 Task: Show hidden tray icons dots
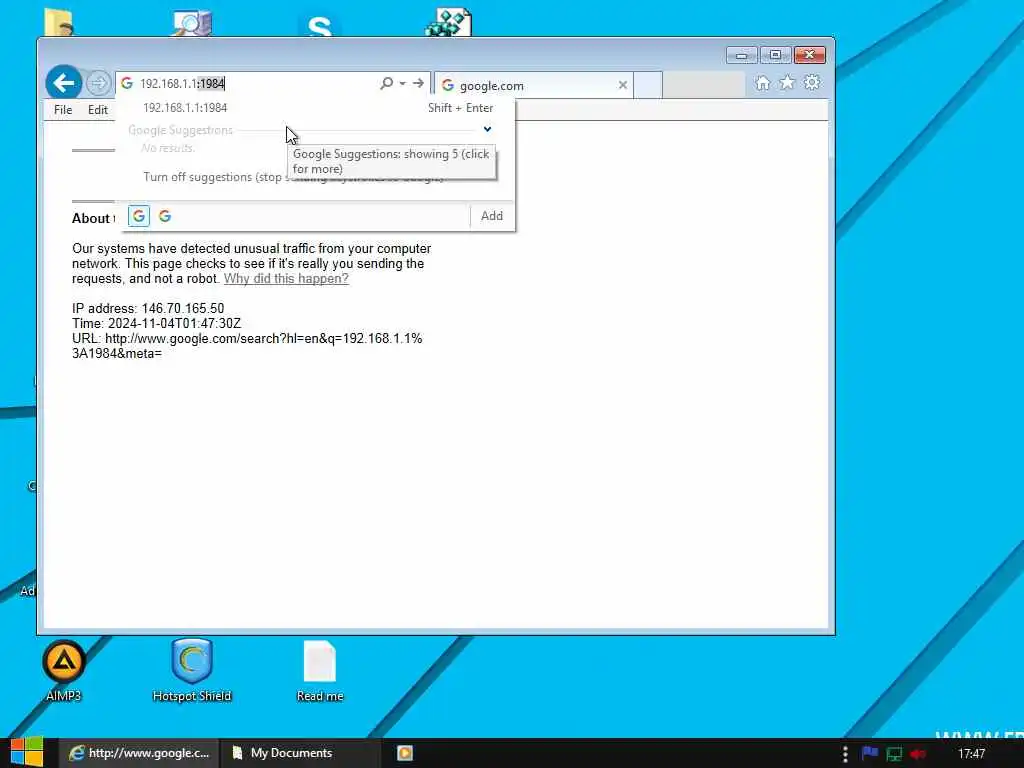point(845,754)
